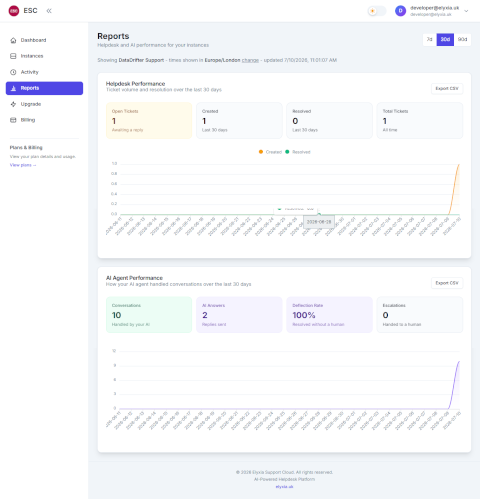Click the Escalations stat card
This screenshot has height=499, width=480.
420,315
